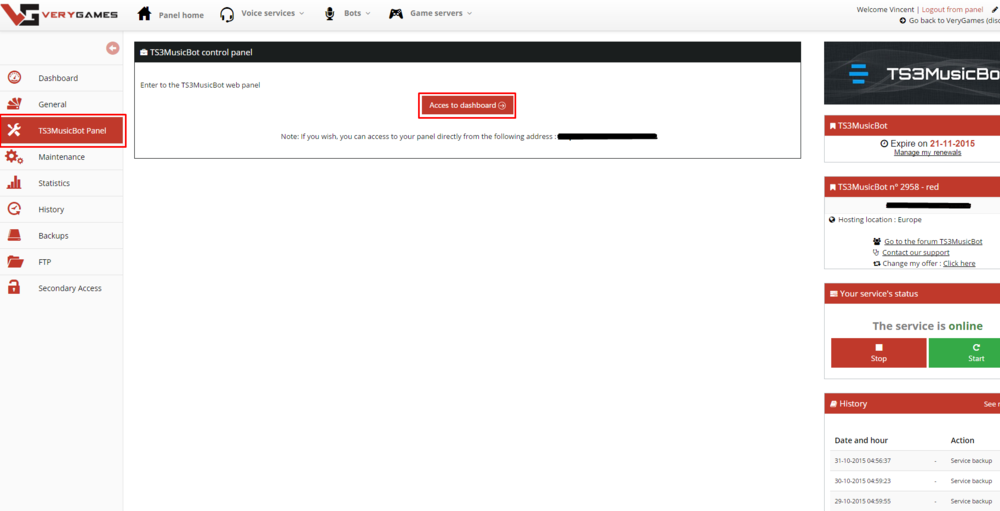Click the TS3MusicBot control panel title
The image size is (1000, 511).
(x=201, y=52)
